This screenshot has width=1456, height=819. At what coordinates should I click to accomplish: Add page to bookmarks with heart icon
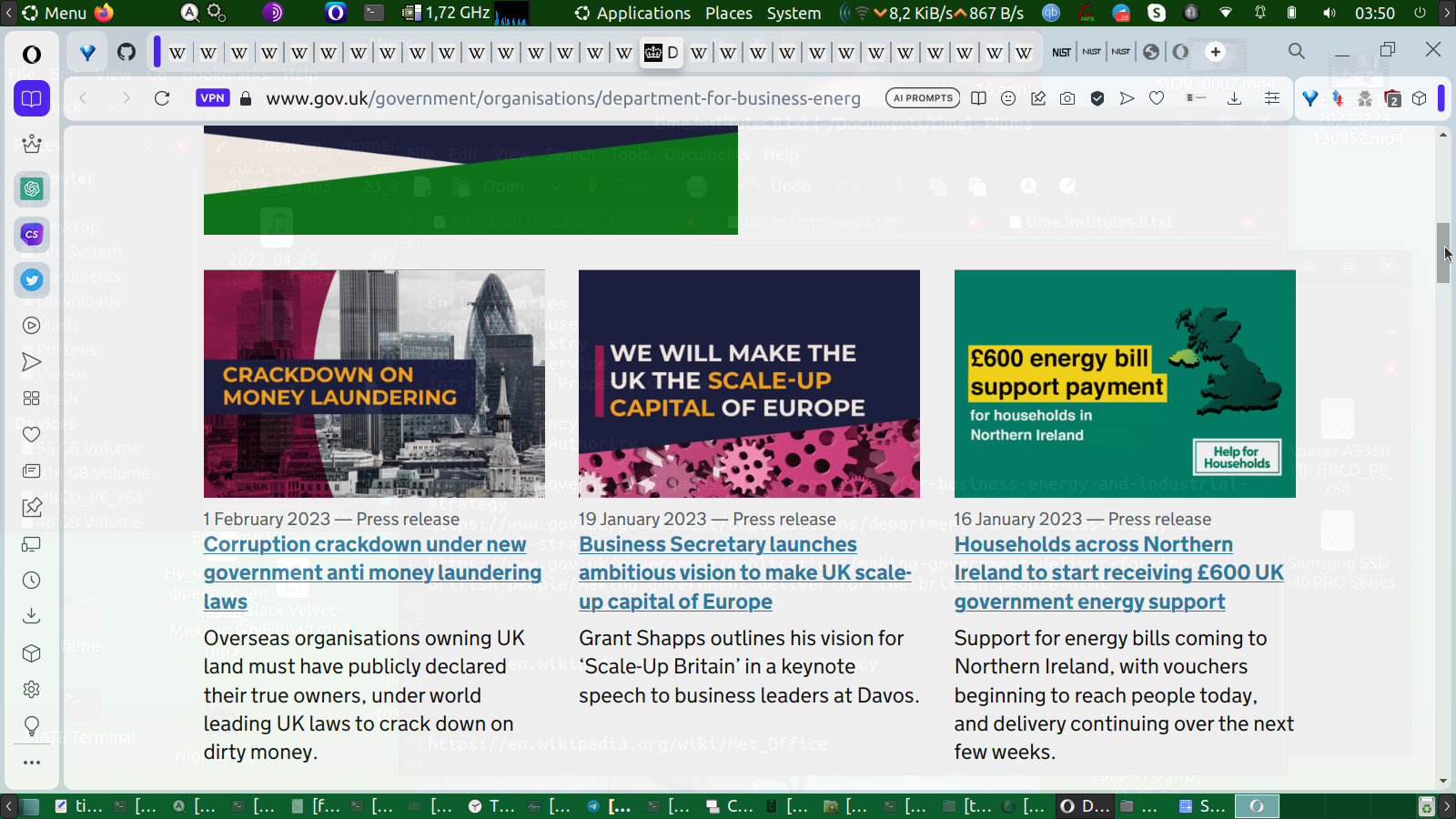pyautogui.click(x=1157, y=98)
